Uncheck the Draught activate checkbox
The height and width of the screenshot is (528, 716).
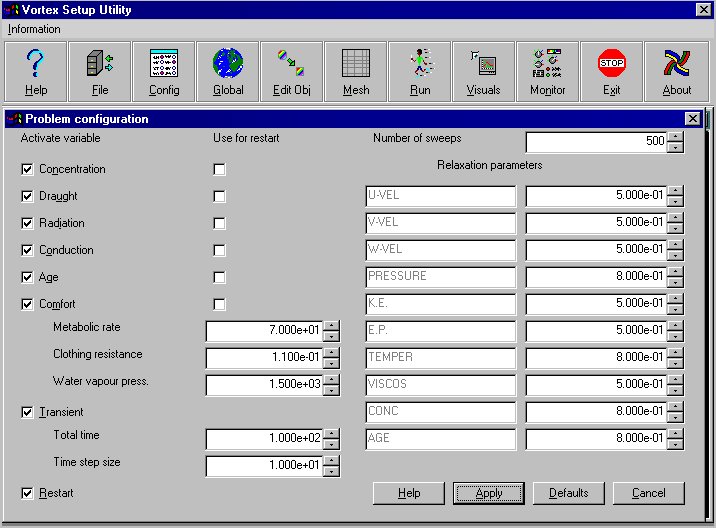click(27, 196)
